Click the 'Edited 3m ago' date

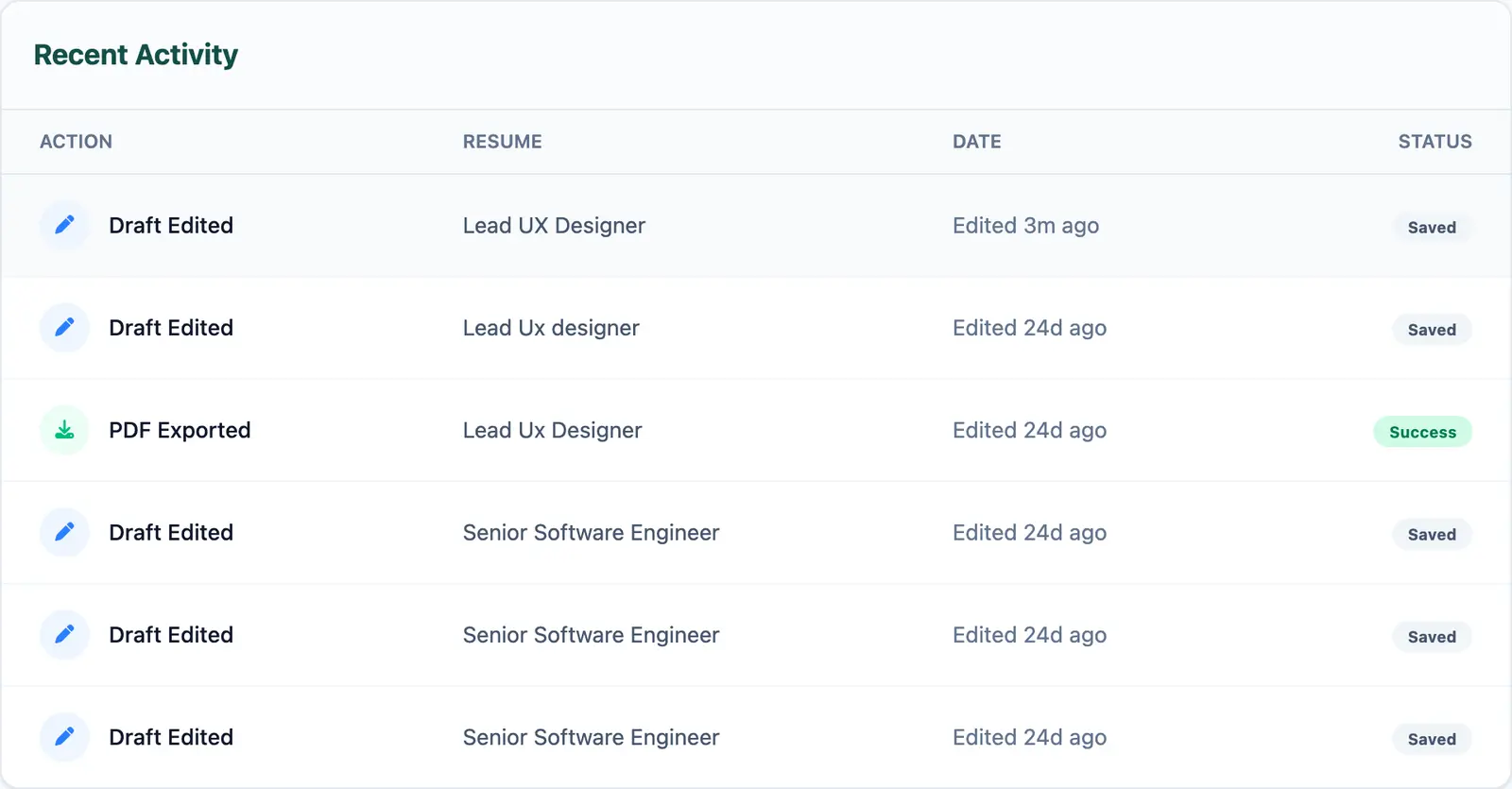(x=1025, y=226)
